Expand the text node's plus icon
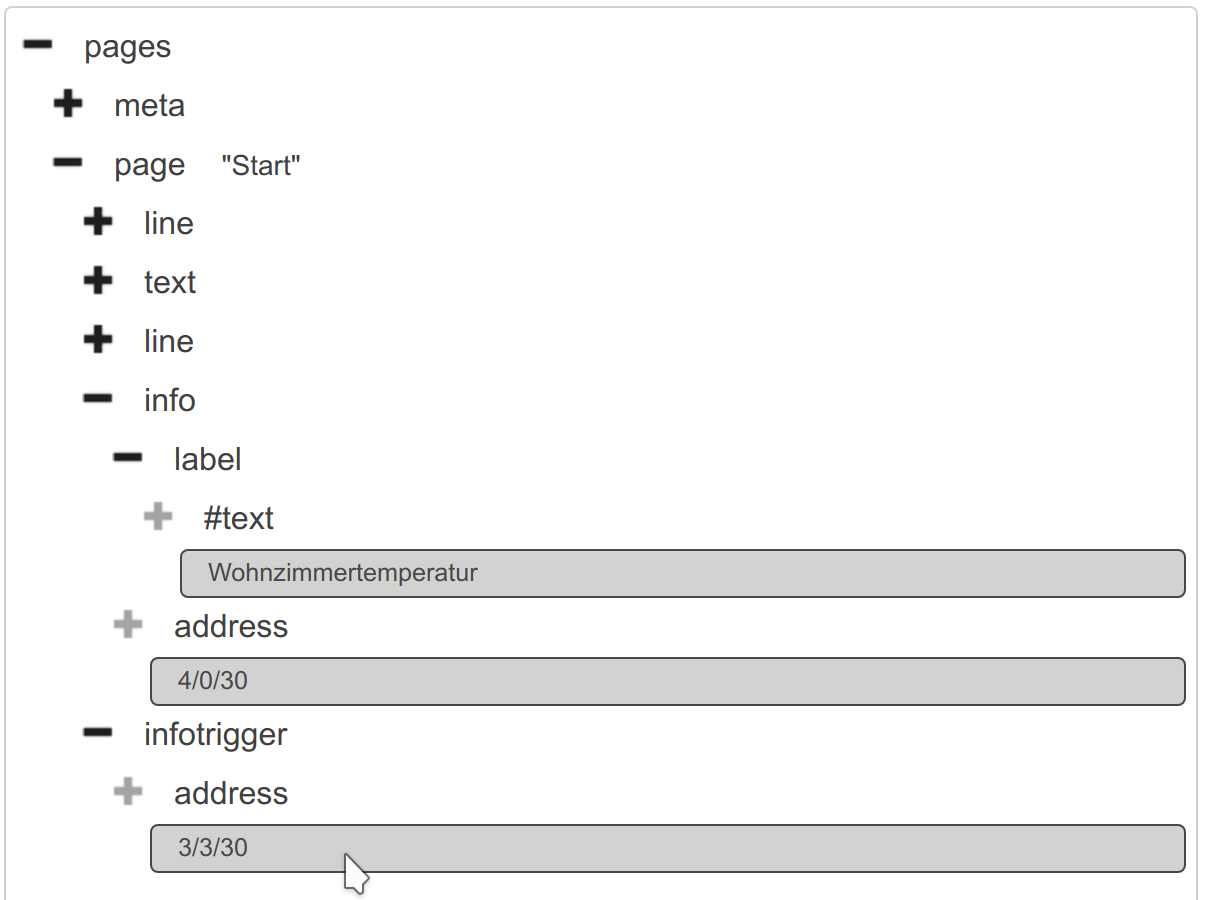This screenshot has width=1210, height=900. [98, 281]
